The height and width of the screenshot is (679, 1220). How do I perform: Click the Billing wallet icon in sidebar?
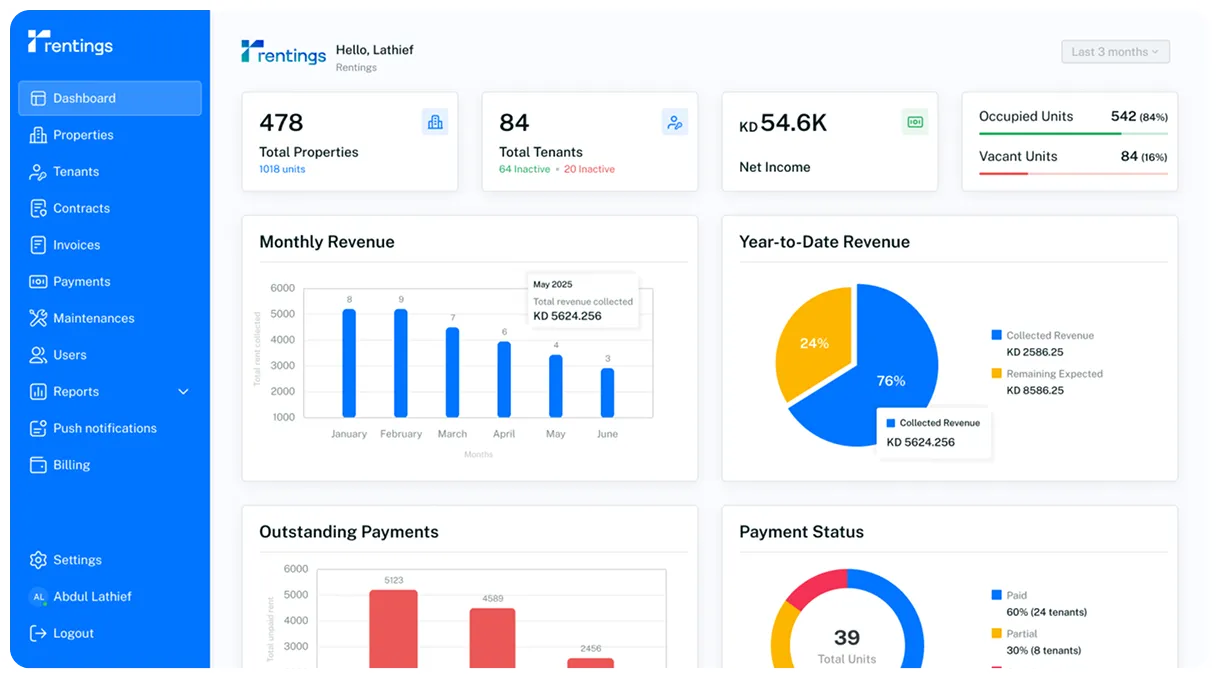tap(38, 465)
